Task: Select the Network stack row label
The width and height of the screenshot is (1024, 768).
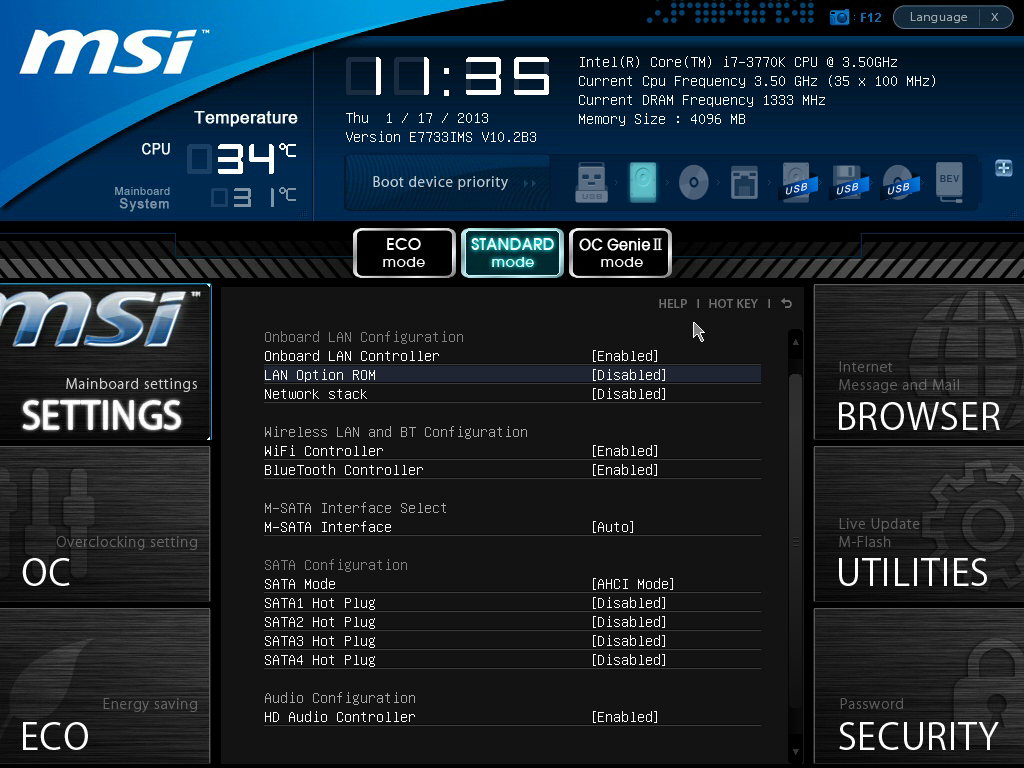Action: (315, 394)
